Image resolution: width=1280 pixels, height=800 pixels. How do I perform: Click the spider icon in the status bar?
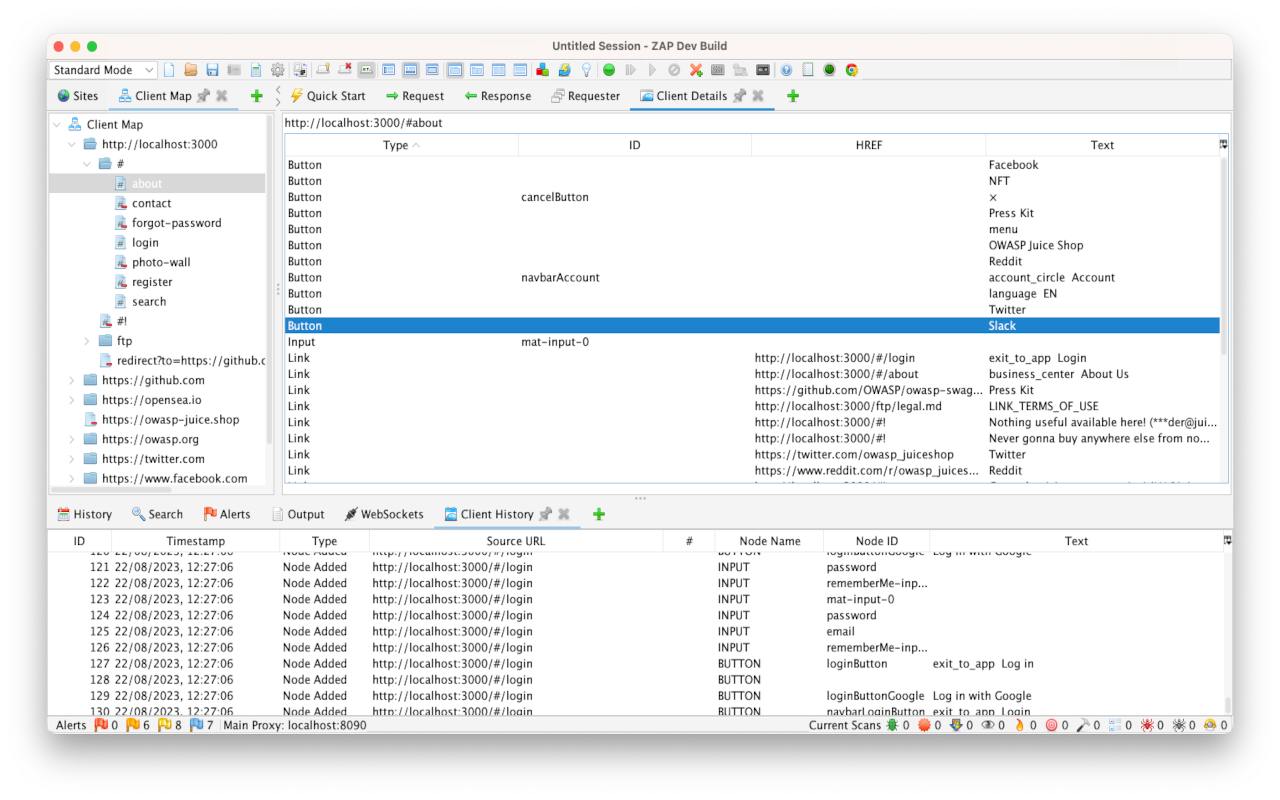coord(1149,725)
